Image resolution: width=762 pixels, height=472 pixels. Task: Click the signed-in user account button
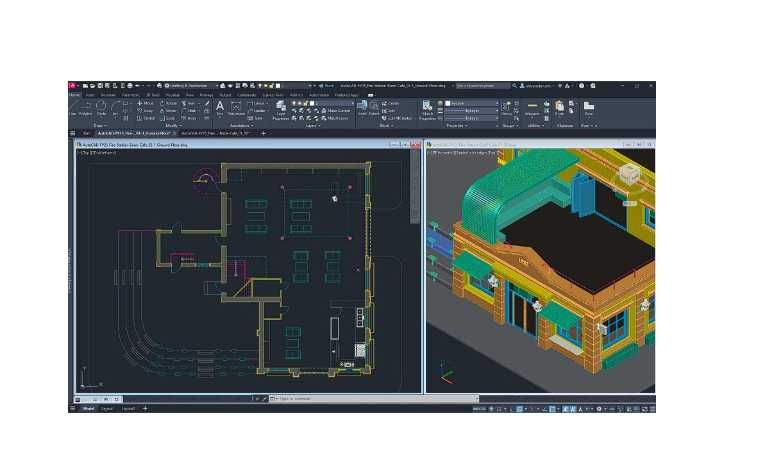(x=536, y=86)
